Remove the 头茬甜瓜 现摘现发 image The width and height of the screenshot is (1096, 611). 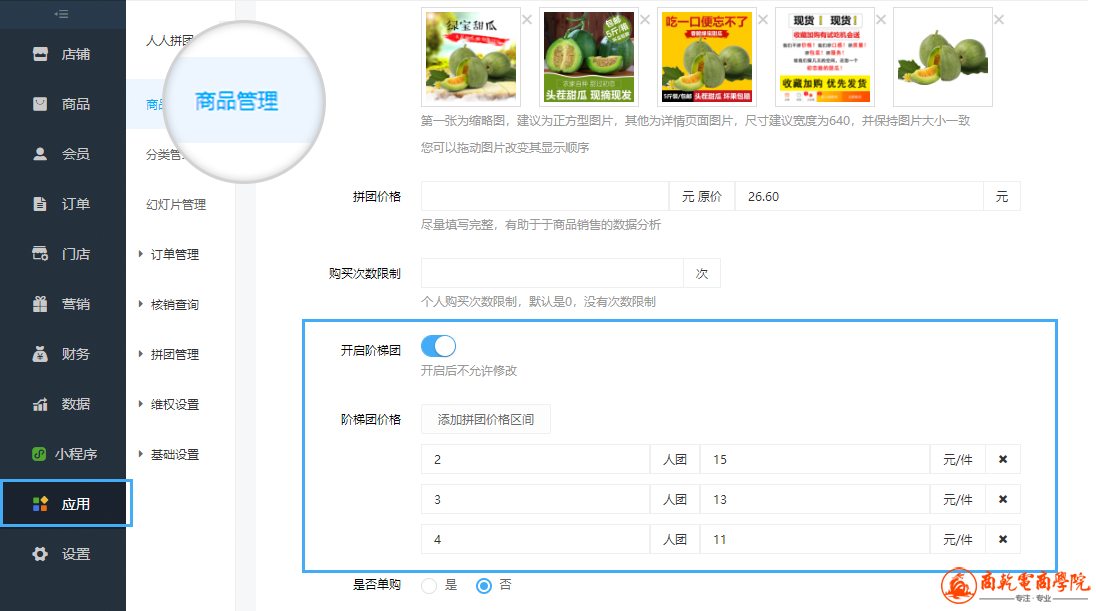tap(645, 20)
